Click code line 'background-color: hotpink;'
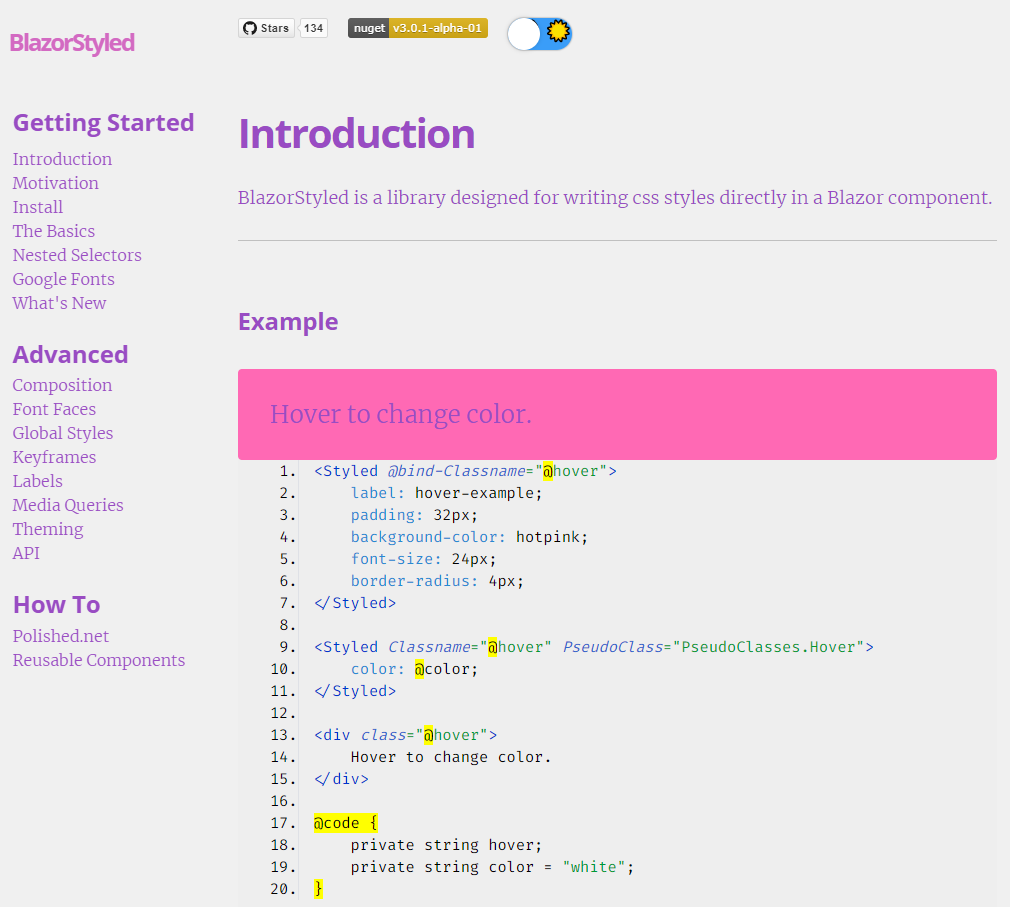The image size is (1010, 907). (x=470, y=537)
